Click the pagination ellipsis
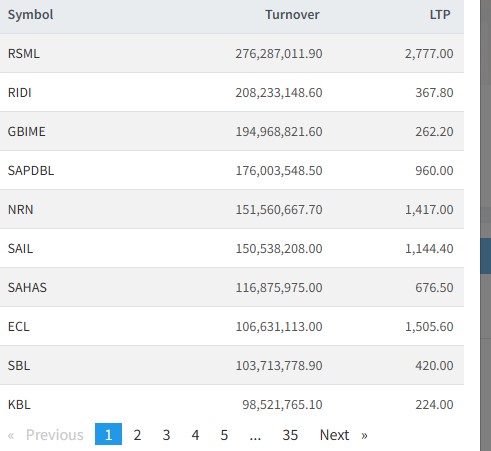The height and width of the screenshot is (451, 491). coord(255,435)
